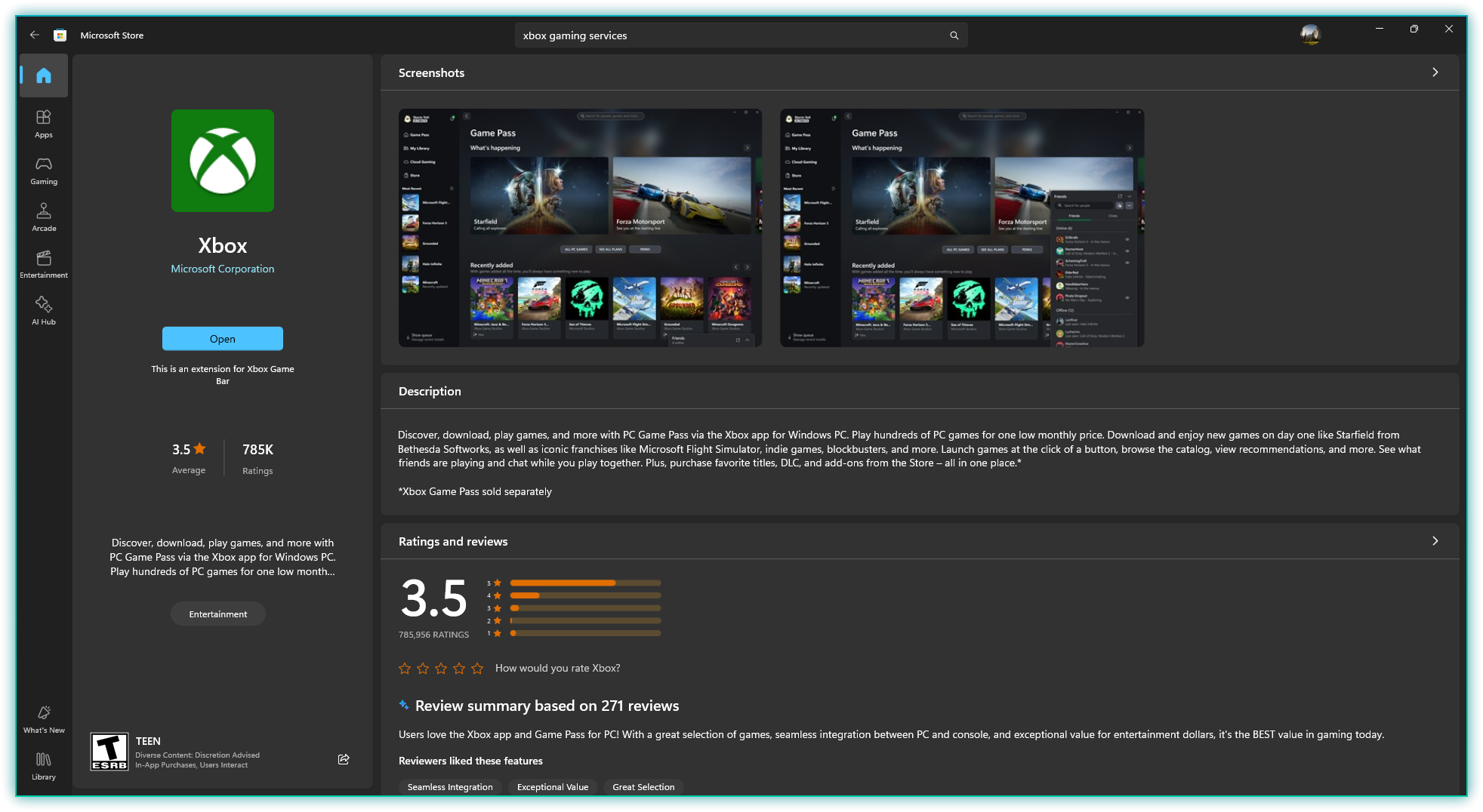Go to the Home page in sidebar

(44, 75)
